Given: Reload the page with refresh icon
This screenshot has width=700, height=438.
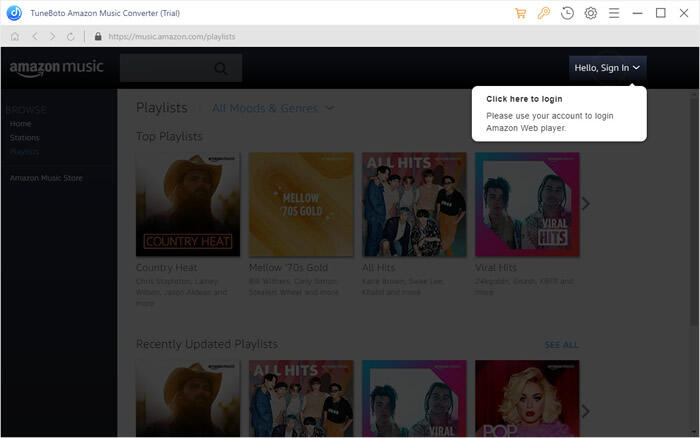Looking at the screenshot, I should (71, 37).
